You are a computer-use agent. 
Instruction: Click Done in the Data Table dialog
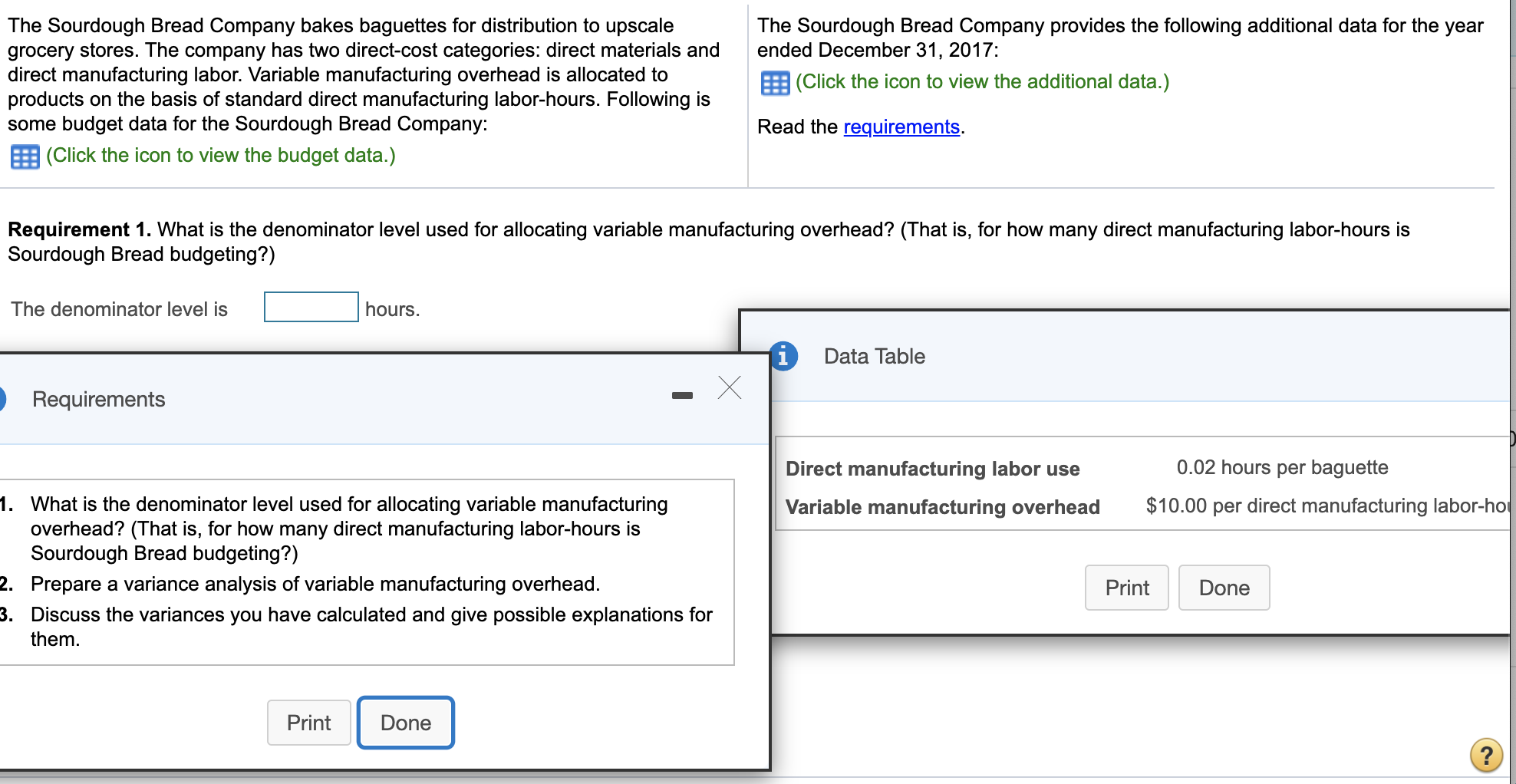point(1224,588)
